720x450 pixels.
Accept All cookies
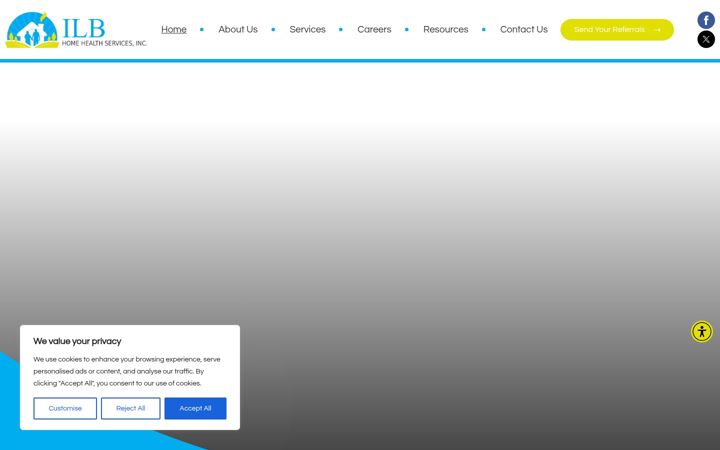click(x=195, y=408)
